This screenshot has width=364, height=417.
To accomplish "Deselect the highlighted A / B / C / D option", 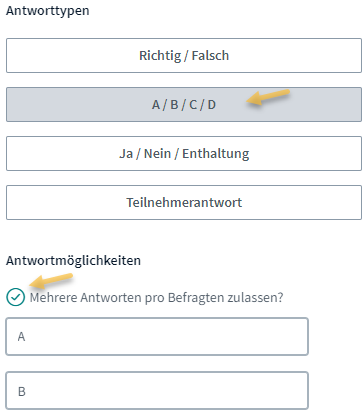I will (184, 105).
